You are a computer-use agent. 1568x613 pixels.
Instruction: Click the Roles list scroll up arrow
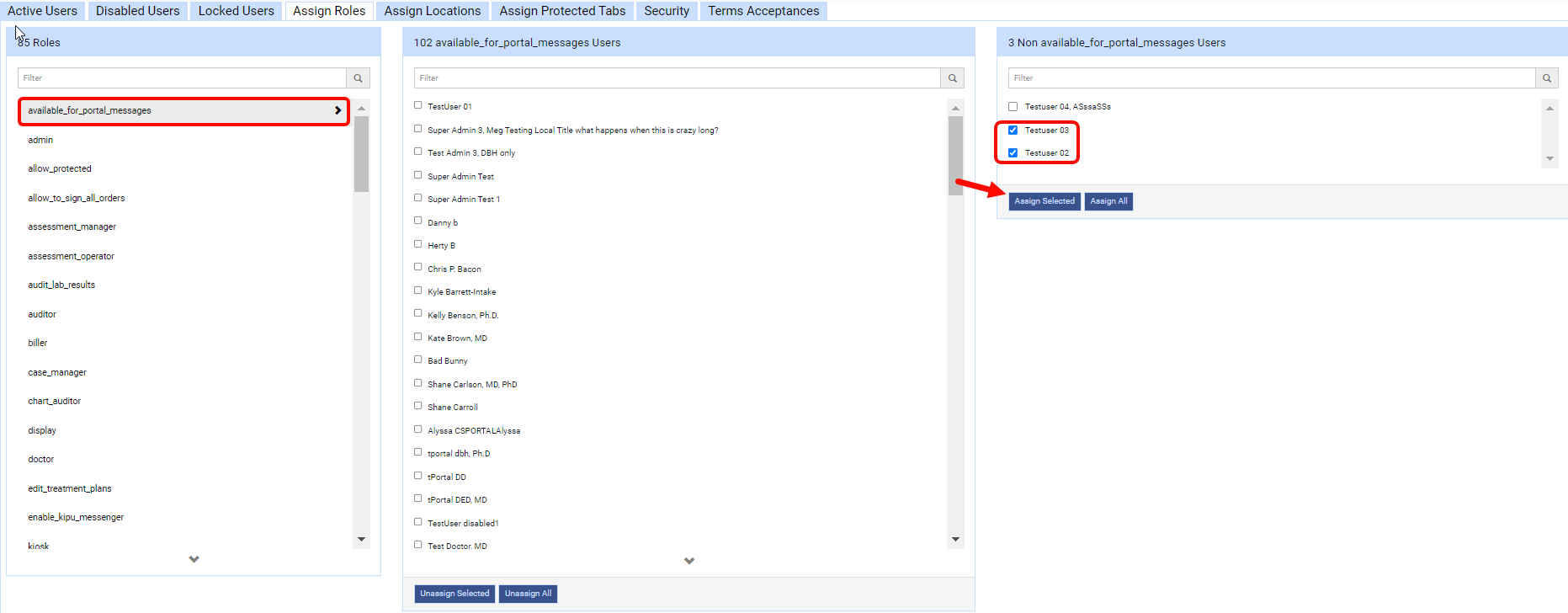[x=361, y=108]
